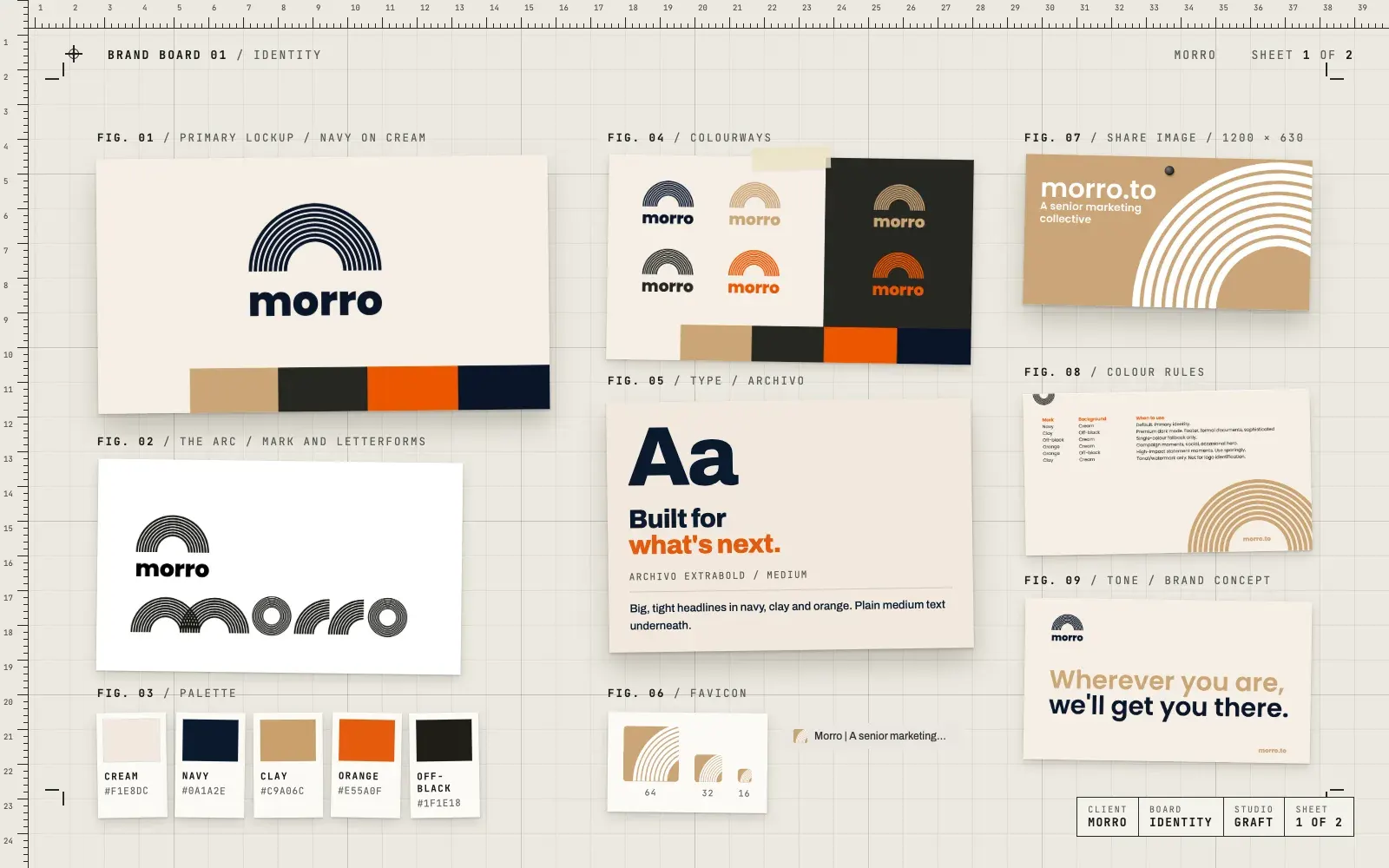
Task: Click the small morro logo on tone card
Action: pos(1067,628)
